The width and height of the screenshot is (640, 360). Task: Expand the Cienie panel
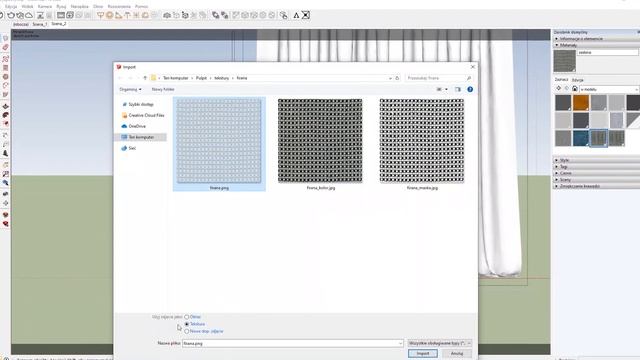pos(596,173)
